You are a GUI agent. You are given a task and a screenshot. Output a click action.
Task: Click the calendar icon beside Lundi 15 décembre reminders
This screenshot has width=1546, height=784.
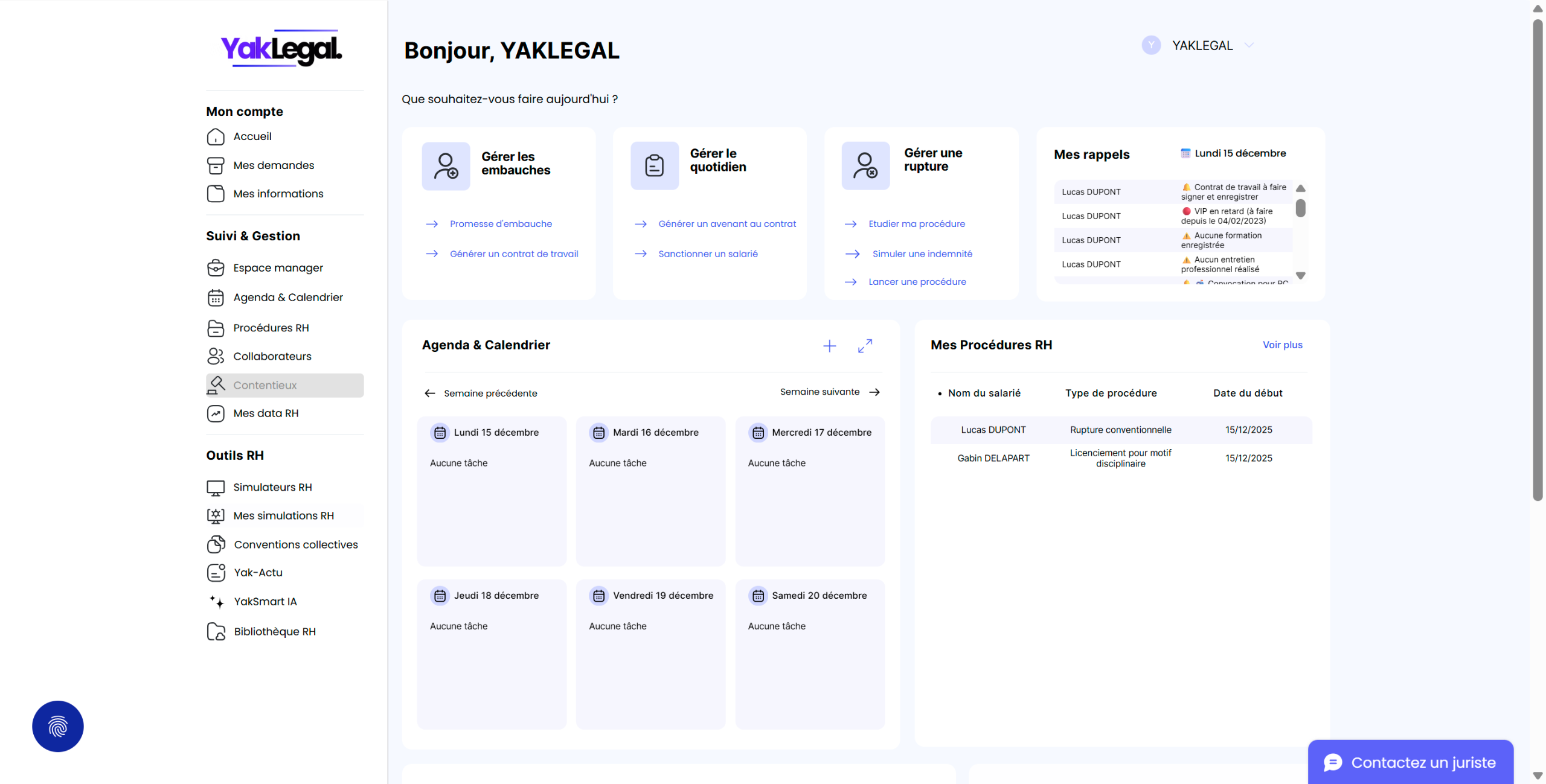[1185, 153]
